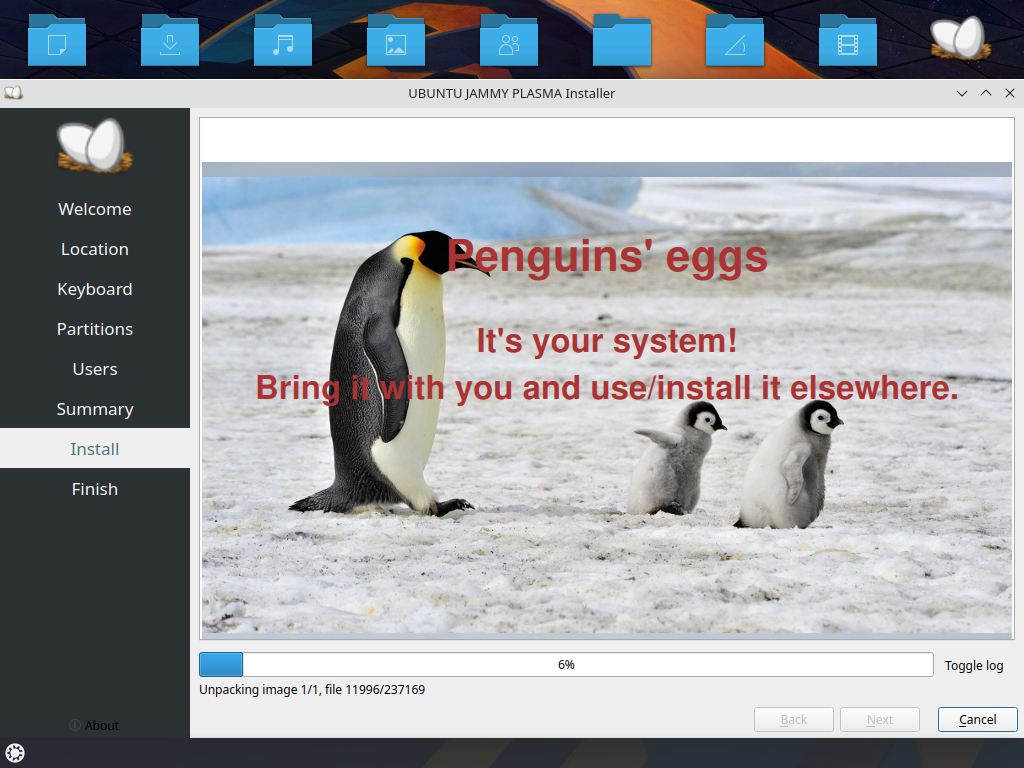Click the Penguins' Eggs nest icon on the desktop
Viewport: 1024px width, 768px height.
tap(957, 38)
